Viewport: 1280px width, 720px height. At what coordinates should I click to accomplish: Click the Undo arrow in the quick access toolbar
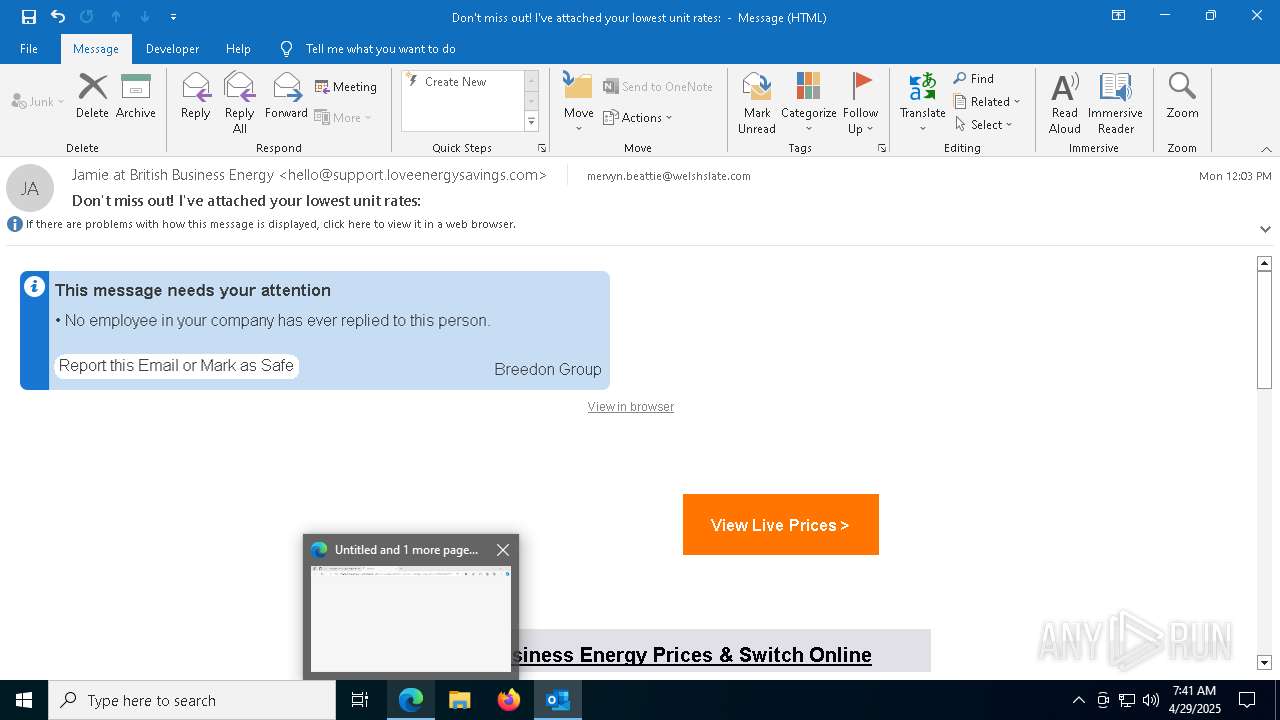coord(58,16)
